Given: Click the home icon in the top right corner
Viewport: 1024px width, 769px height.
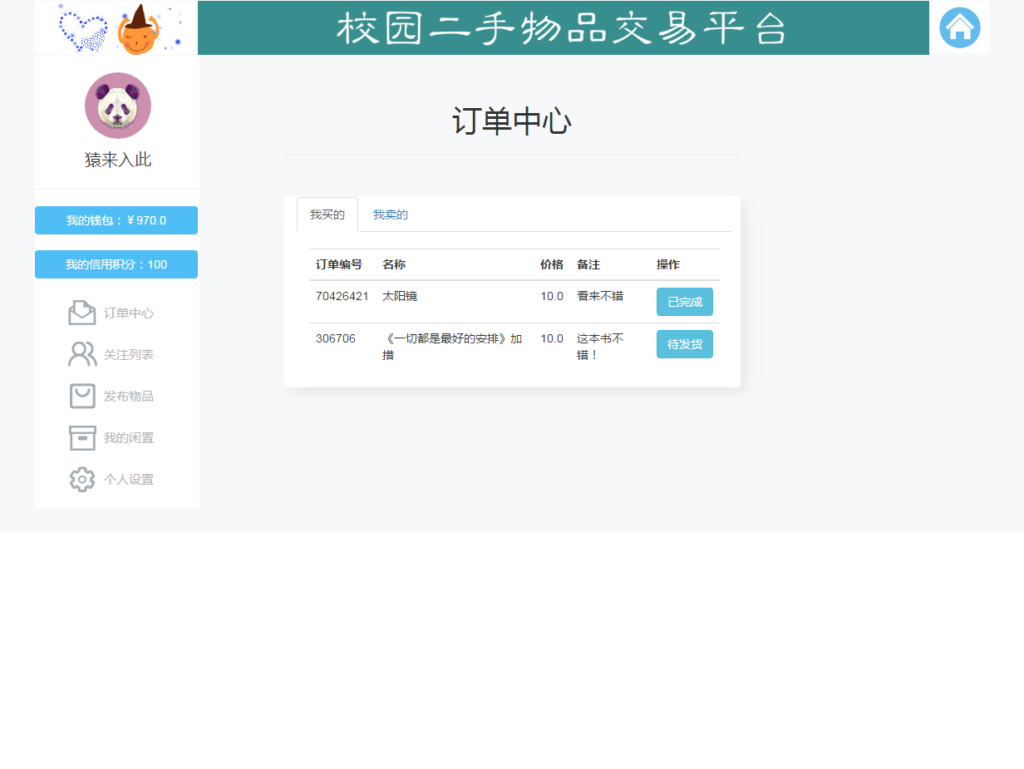Looking at the screenshot, I should tap(959, 27).
